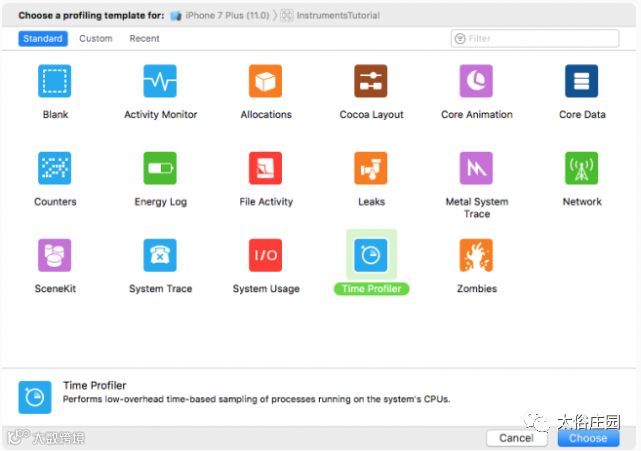
Task: Open the InstrumentsTutorial target selector
Action: click(x=330, y=16)
